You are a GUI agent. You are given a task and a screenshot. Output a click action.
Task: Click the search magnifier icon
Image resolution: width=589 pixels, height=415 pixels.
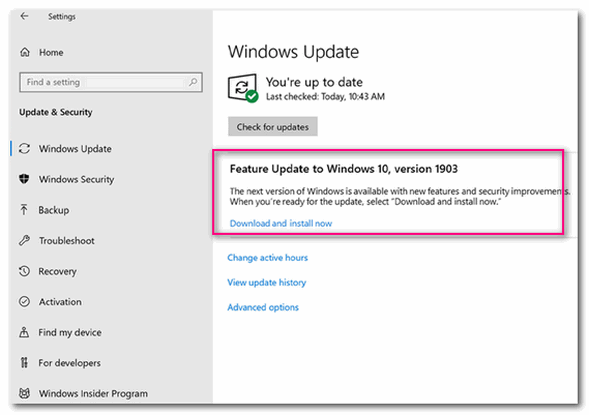tap(193, 81)
